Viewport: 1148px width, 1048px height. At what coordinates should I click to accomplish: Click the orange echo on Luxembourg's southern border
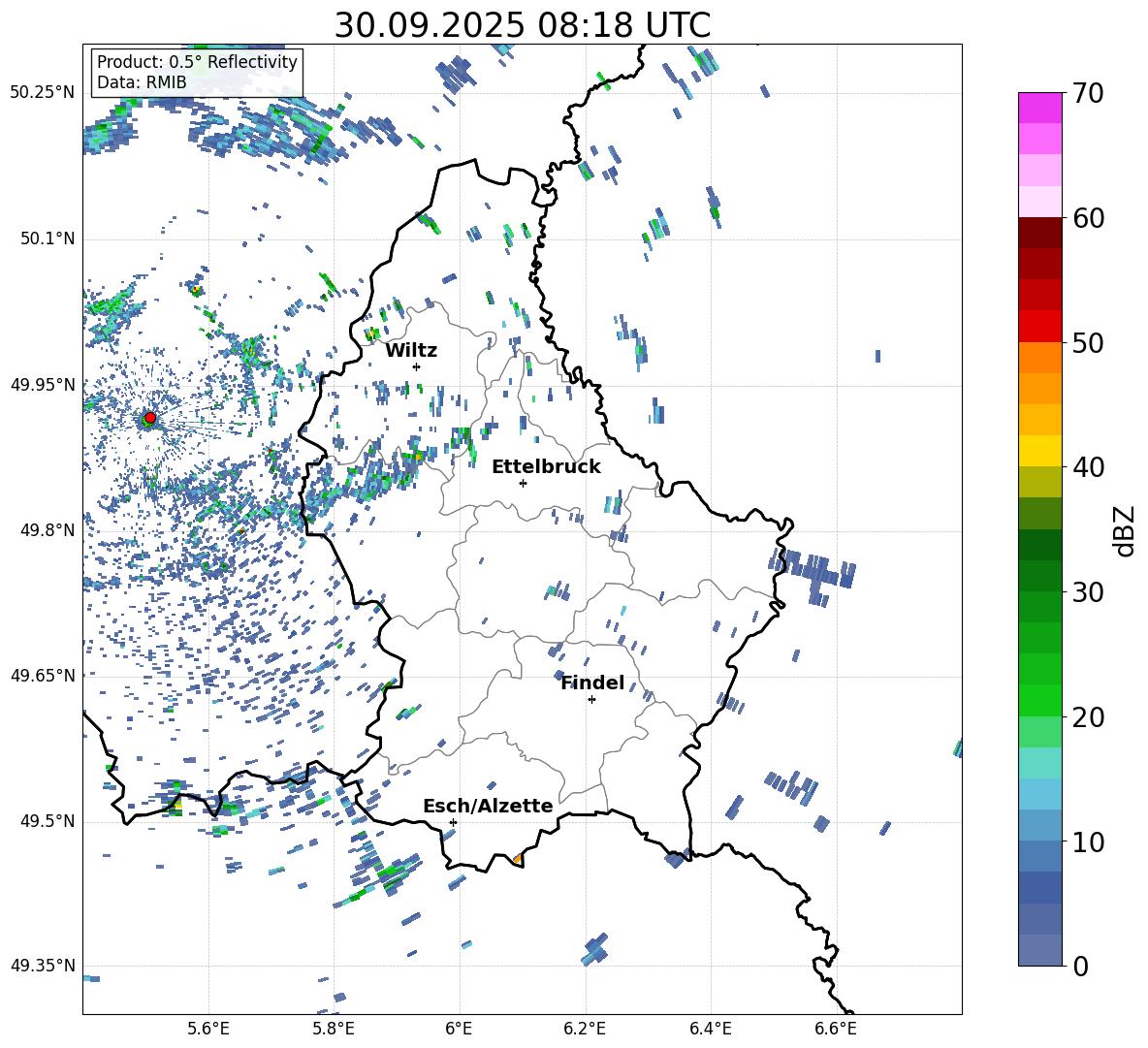click(x=518, y=859)
